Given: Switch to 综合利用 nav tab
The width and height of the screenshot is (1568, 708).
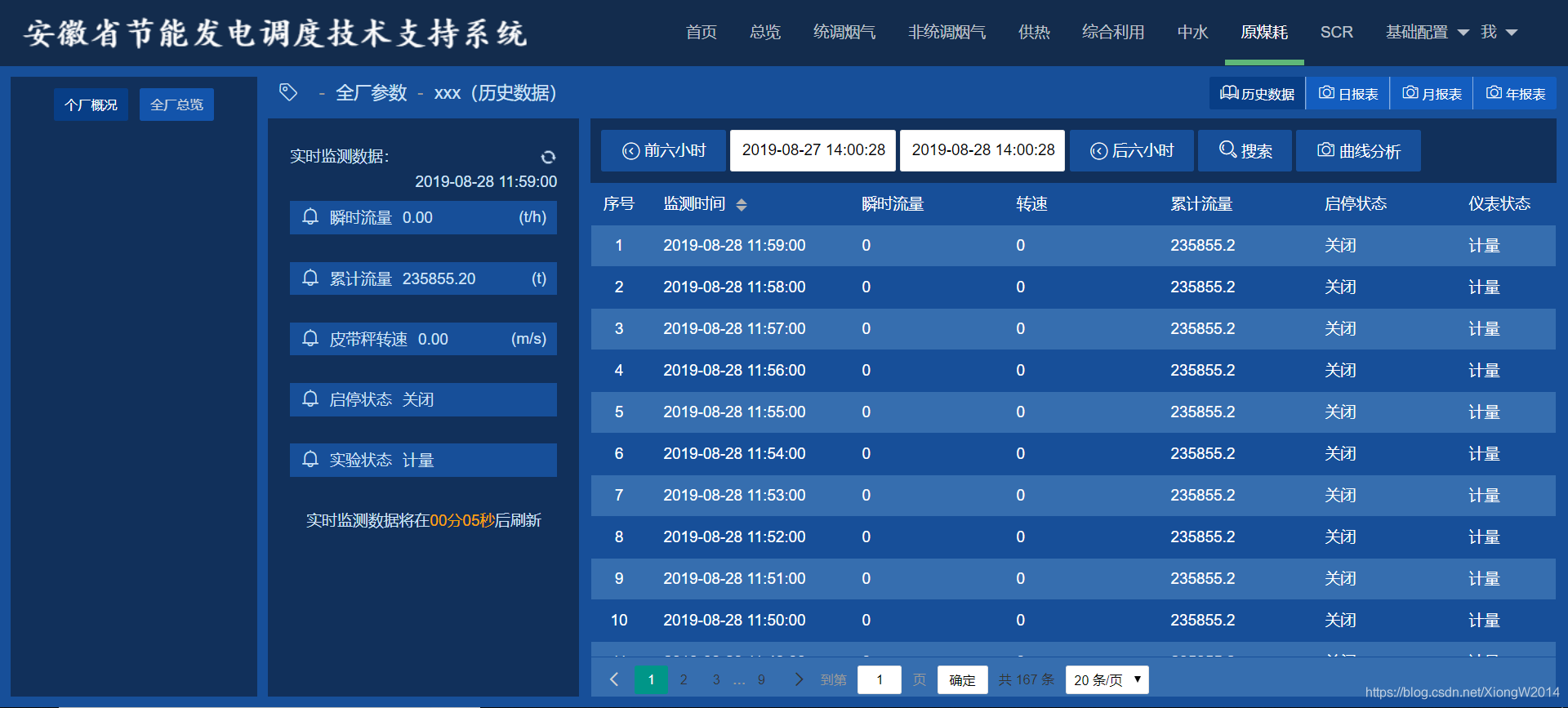Looking at the screenshot, I should [1112, 32].
